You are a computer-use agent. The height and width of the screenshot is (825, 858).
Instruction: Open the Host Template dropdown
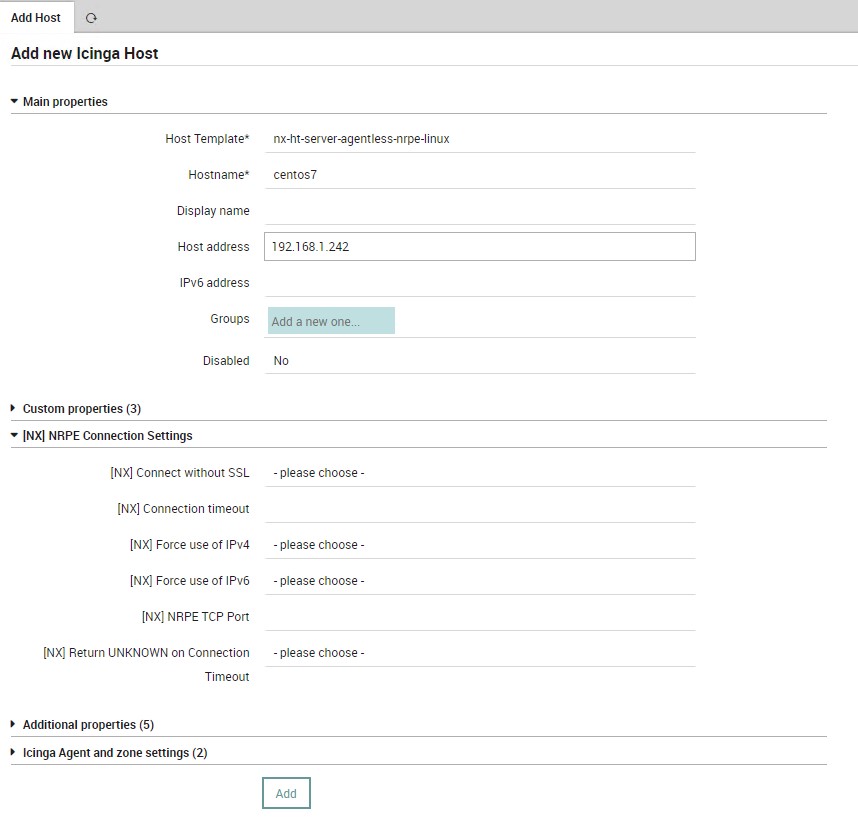(480, 139)
